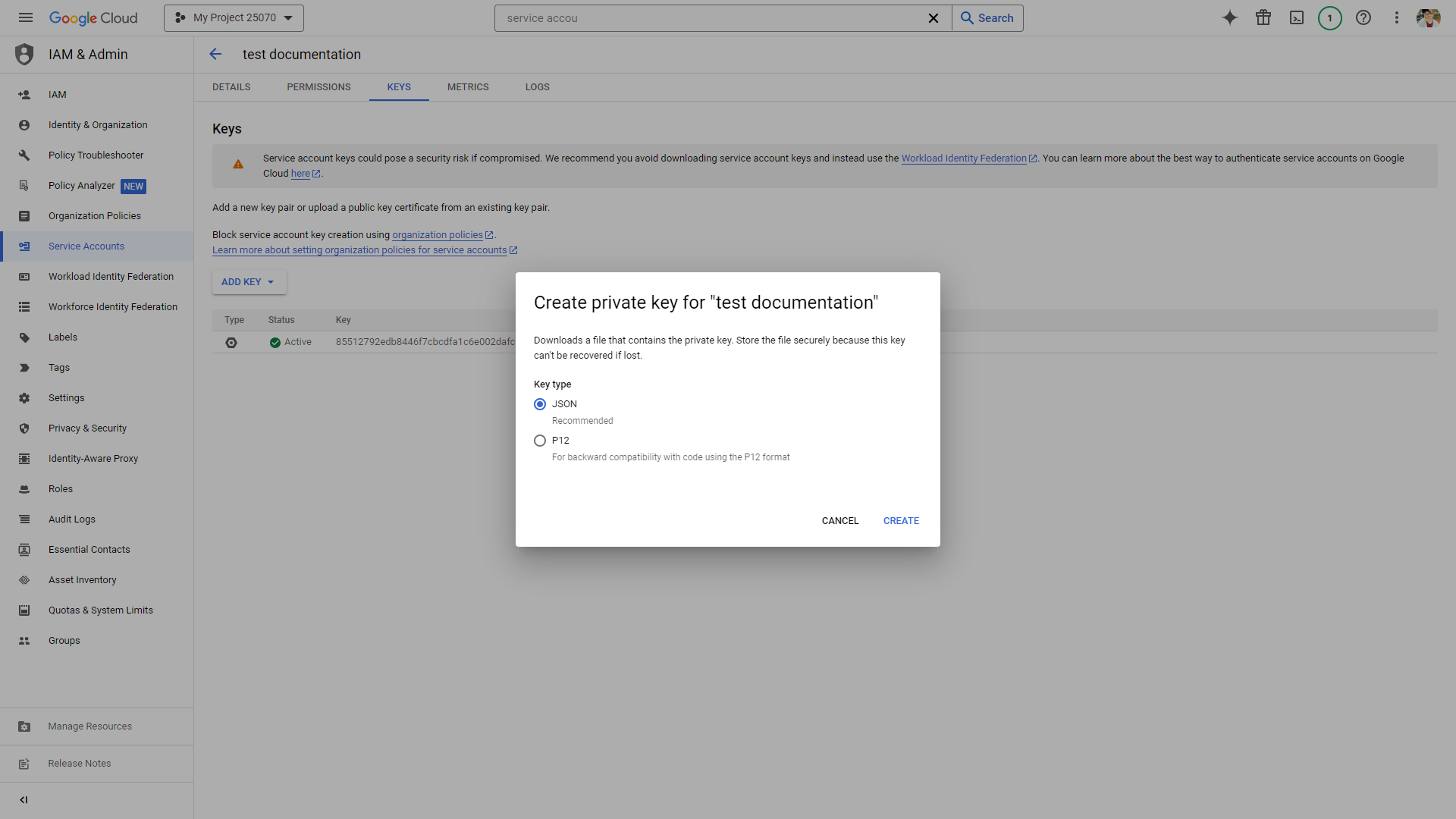Image resolution: width=1456 pixels, height=819 pixels.
Task: Click the Status column header
Action: pyautogui.click(x=281, y=320)
